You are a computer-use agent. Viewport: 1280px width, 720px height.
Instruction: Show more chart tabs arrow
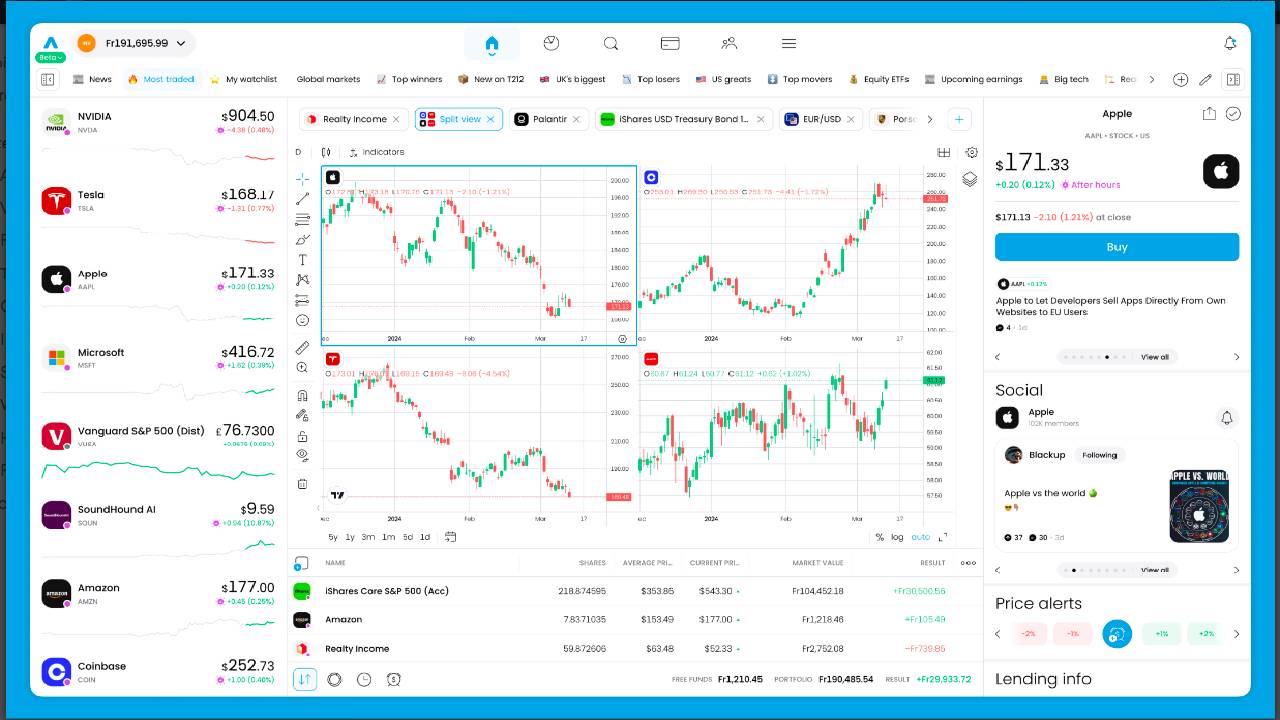pos(929,119)
